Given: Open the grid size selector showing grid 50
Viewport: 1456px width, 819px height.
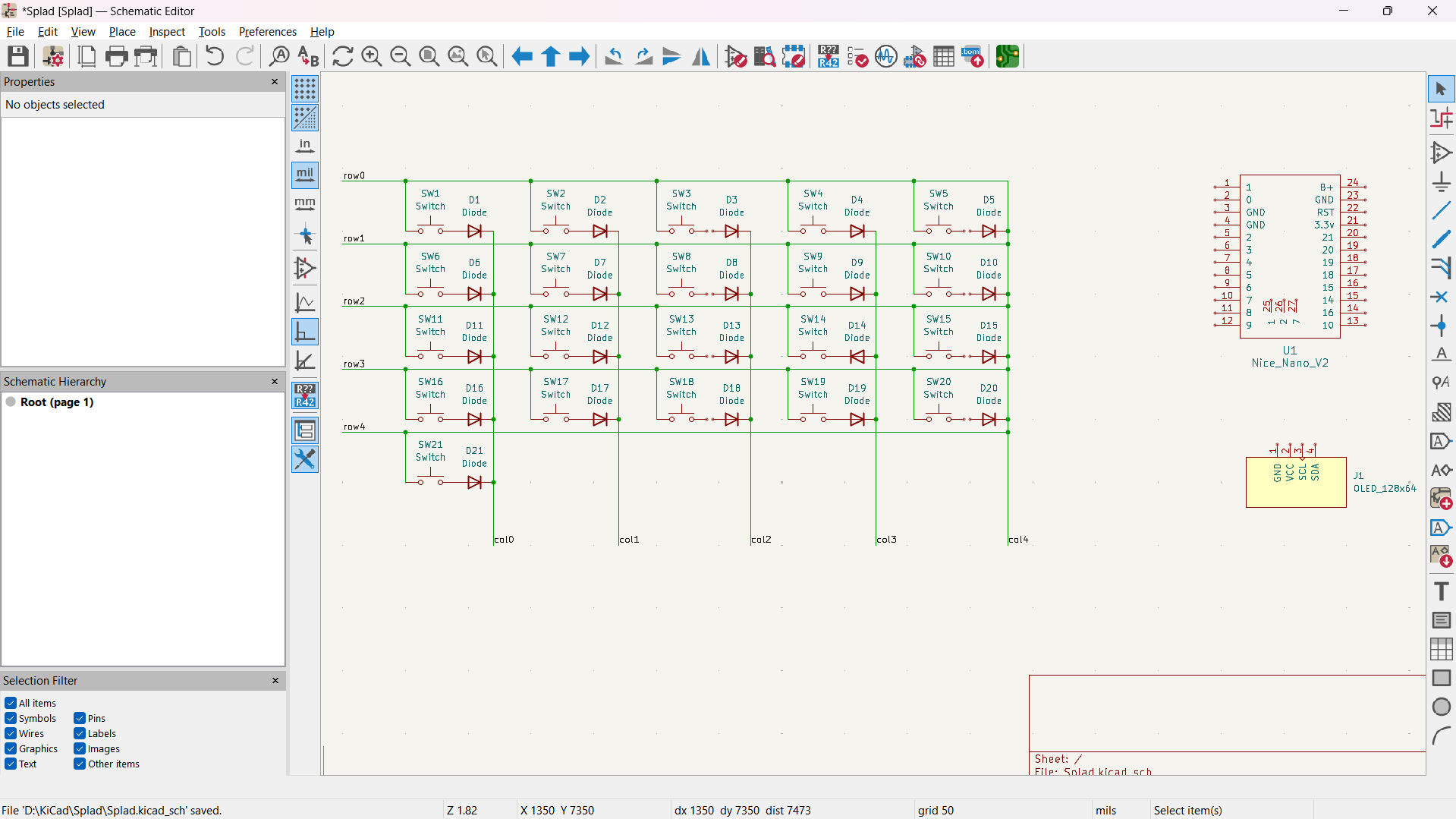Looking at the screenshot, I should [936, 810].
